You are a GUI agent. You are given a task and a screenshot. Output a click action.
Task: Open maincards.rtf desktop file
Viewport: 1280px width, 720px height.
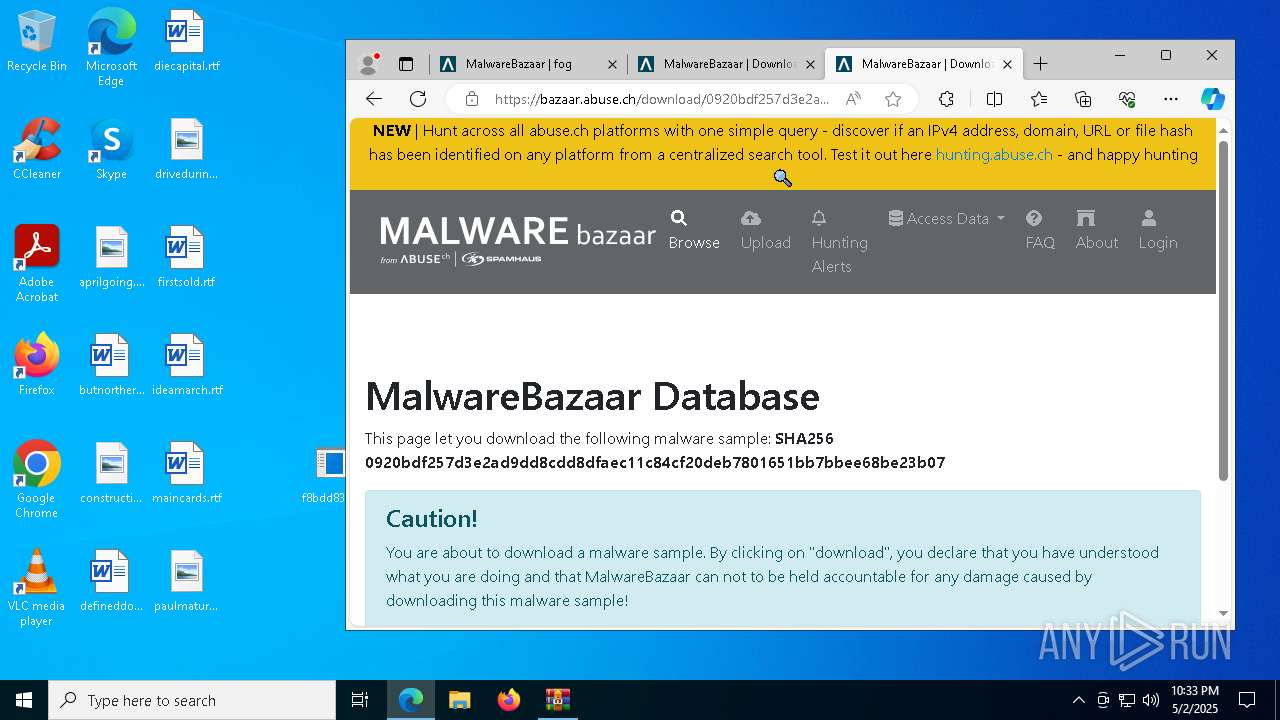pyautogui.click(x=186, y=474)
